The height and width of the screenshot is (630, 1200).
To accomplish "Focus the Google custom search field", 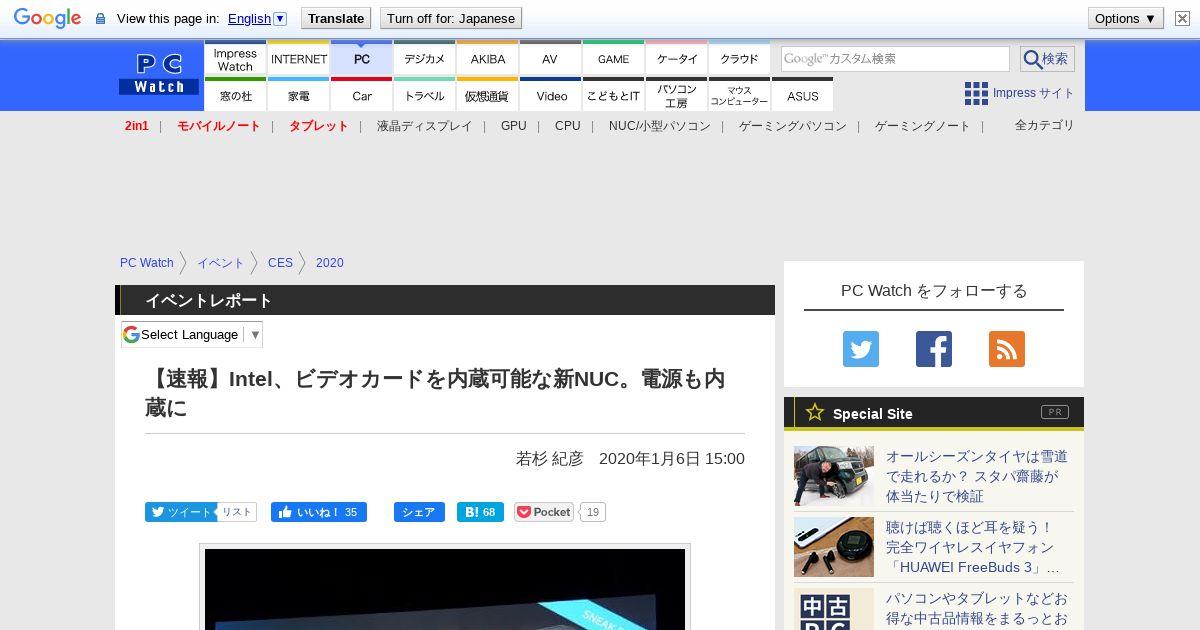I will tap(895, 59).
